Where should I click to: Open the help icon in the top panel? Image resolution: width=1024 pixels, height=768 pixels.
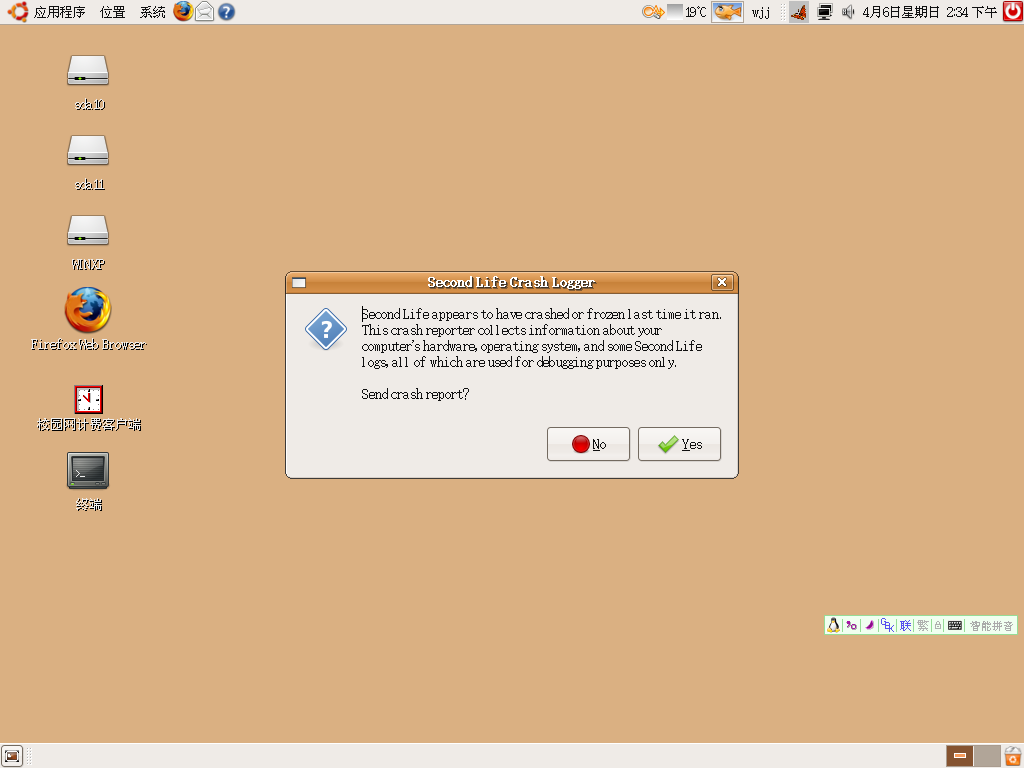tap(226, 12)
